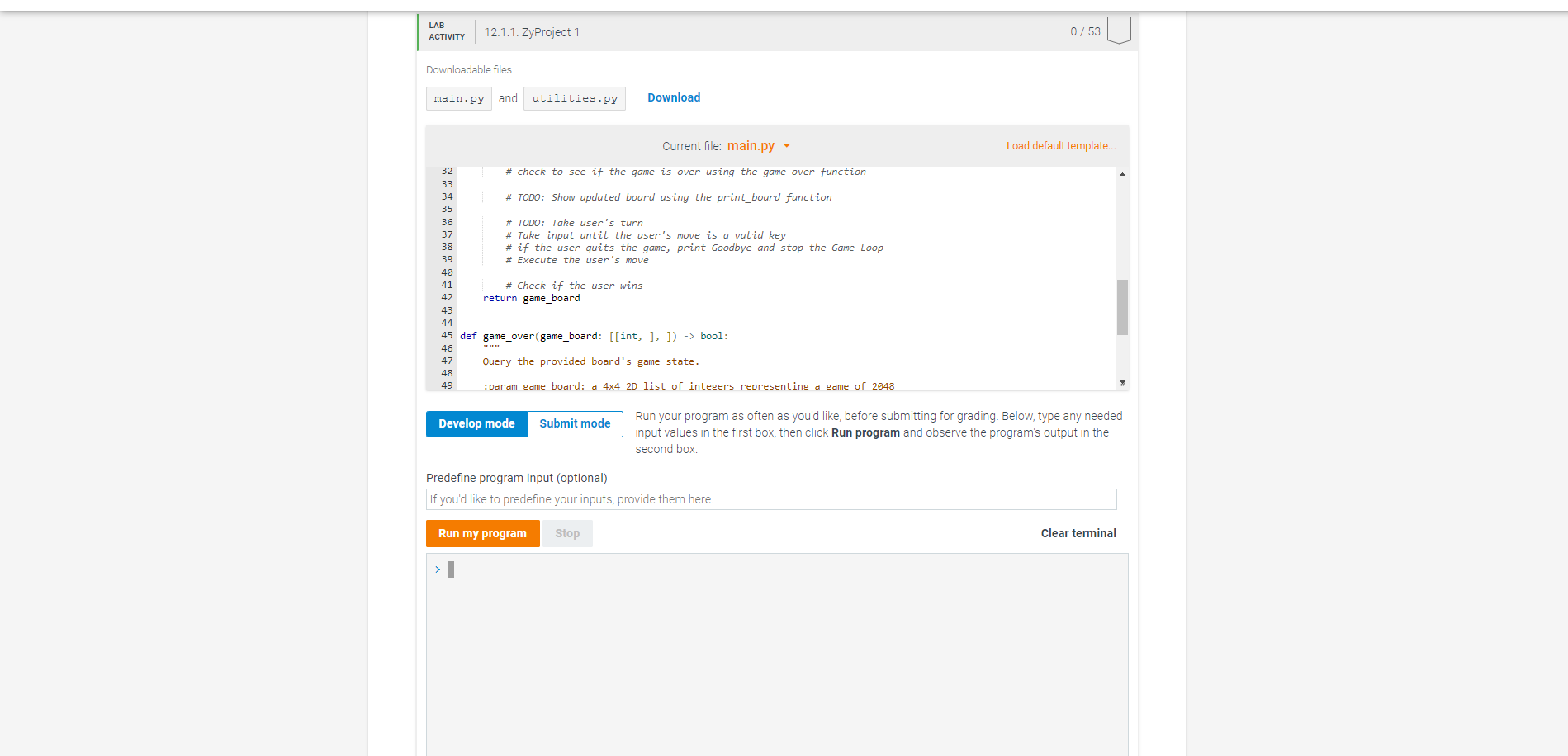Click the 'Query the provided board's game state.' line
Screen dimensions: 1568x756
pos(590,361)
